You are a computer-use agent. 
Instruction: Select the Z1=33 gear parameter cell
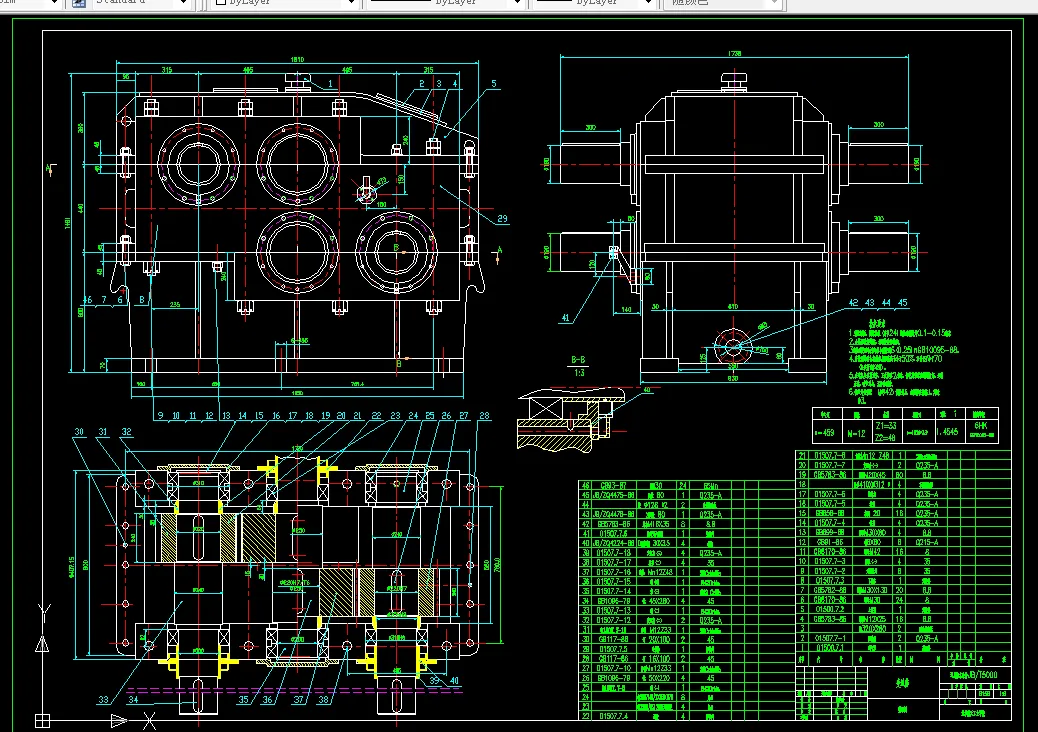pyautogui.click(x=886, y=426)
